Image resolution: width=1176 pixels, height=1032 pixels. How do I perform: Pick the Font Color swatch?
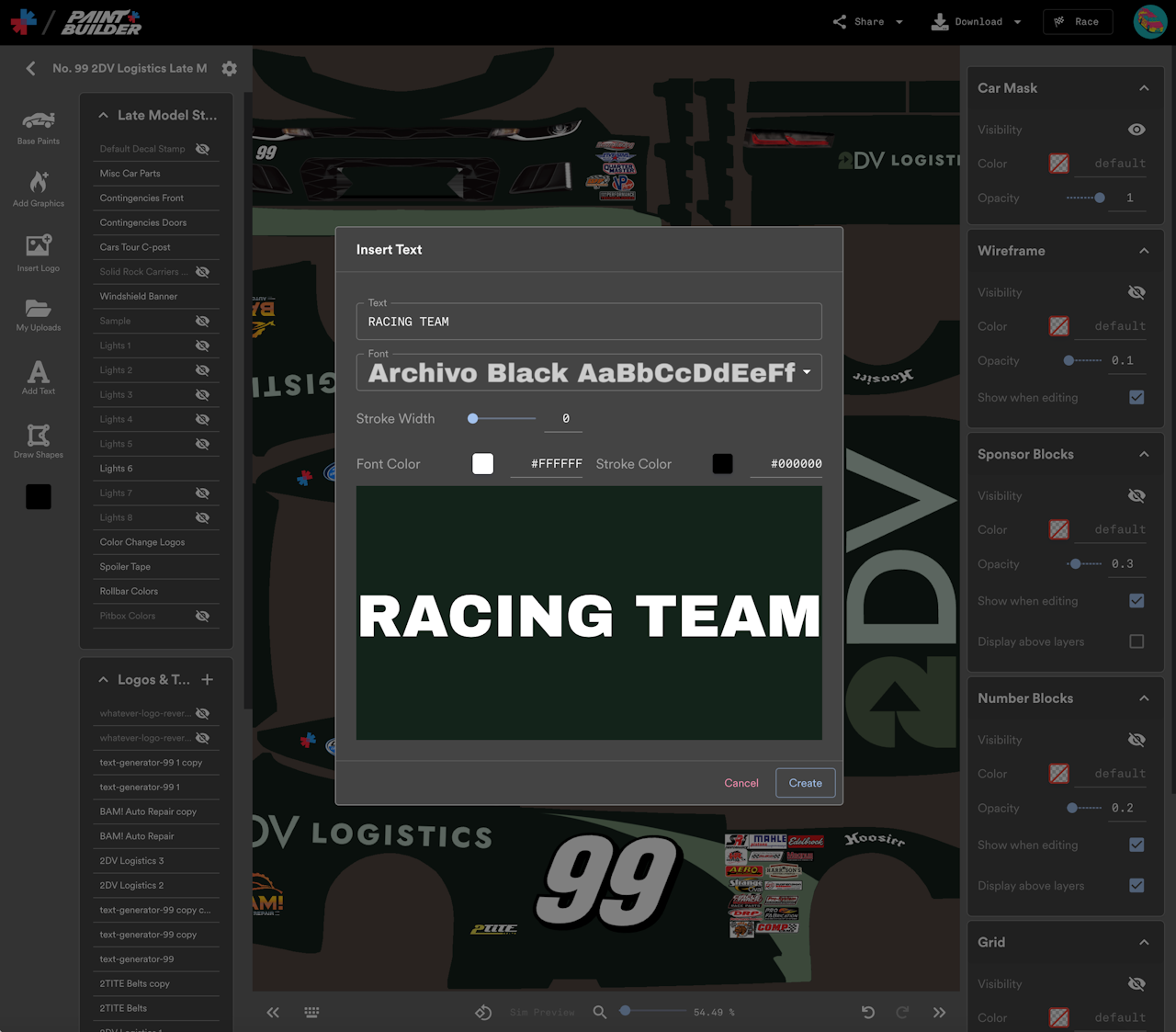pos(483,464)
